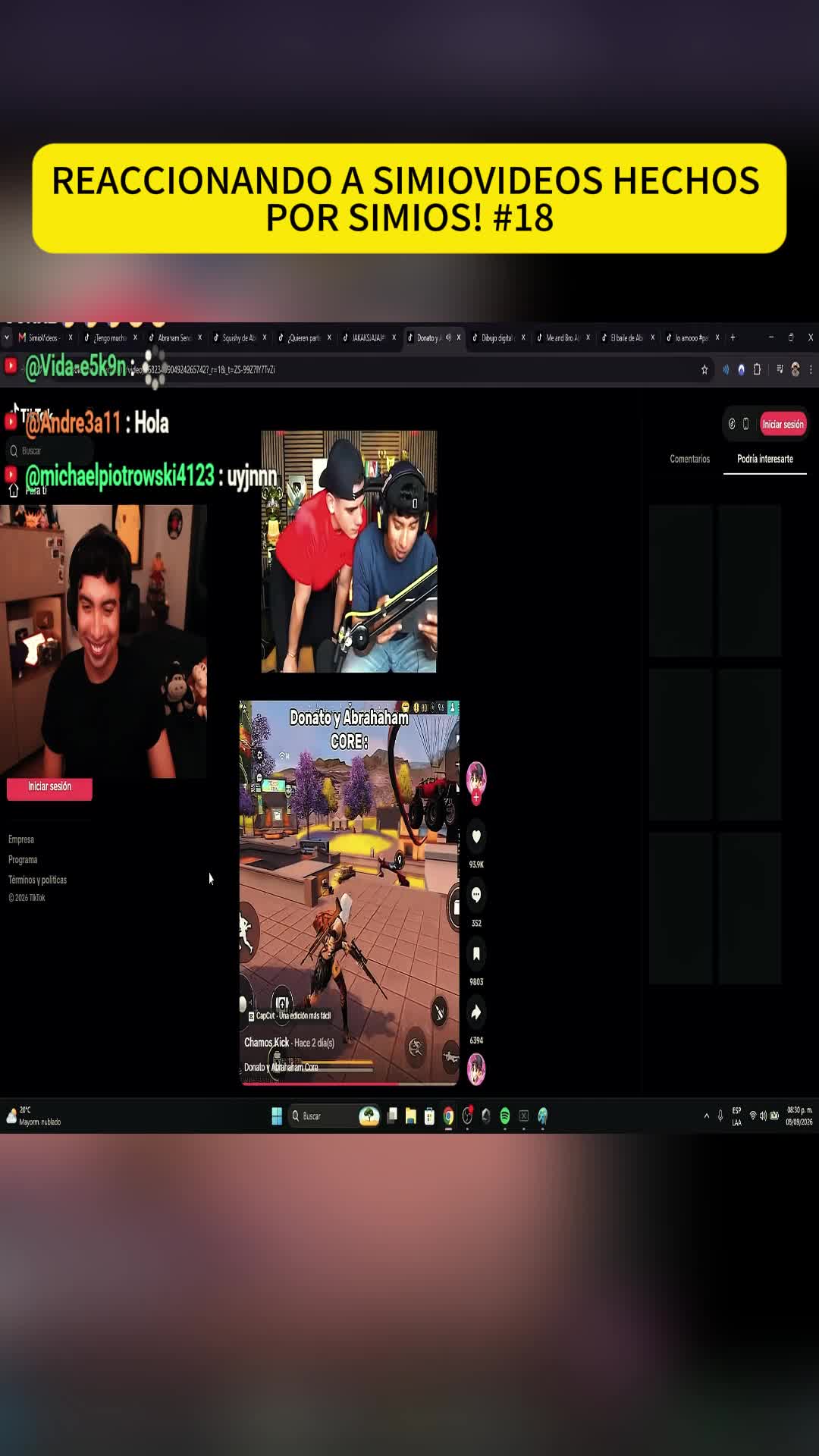
Task: Mute audio on the Donato y A tab
Action: tap(448, 337)
